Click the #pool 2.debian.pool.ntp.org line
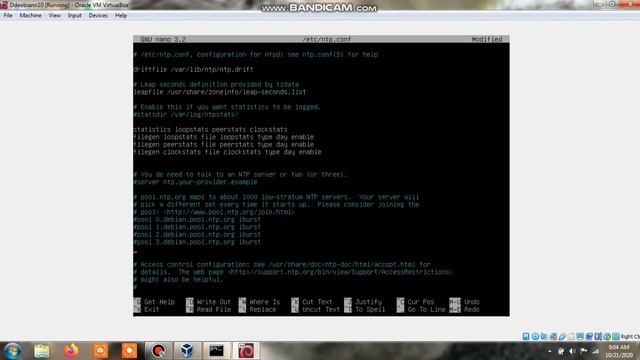640x360 pixels. (x=197, y=235)
